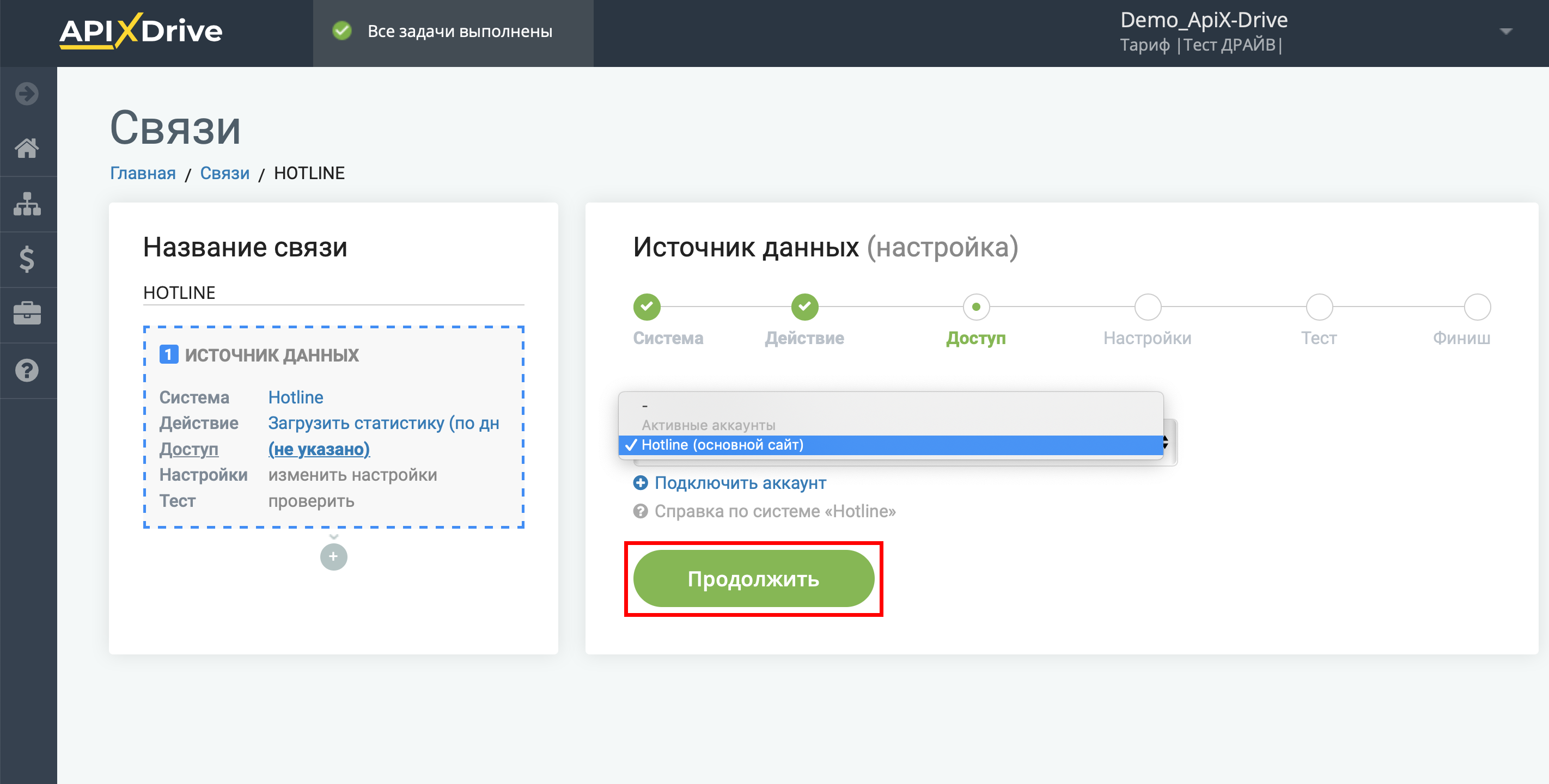Click Система step label
Viewport: 1549px width, 784px height.
668,338
